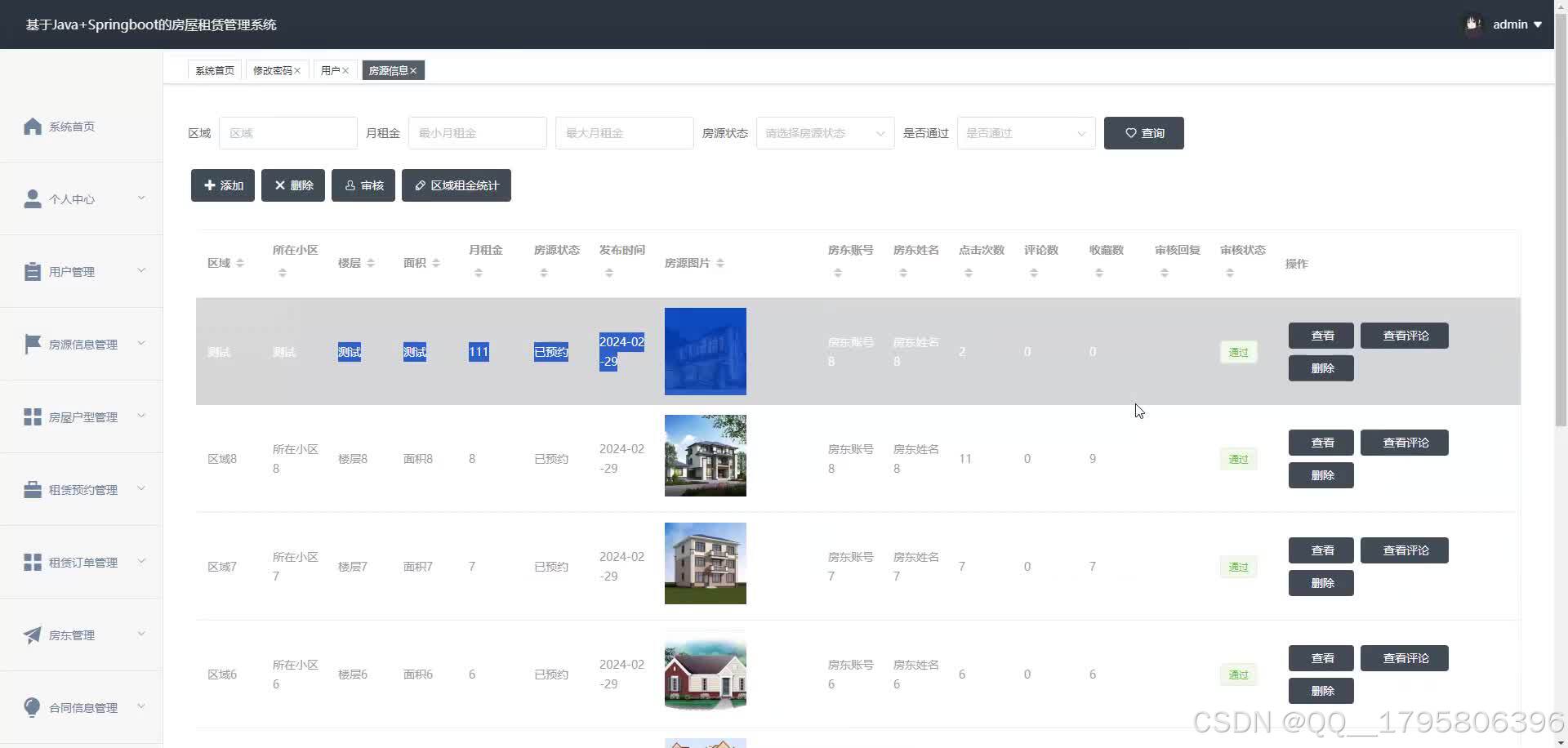Switch to the 用户 tab
1568x748 pixels.
(330, 71)
